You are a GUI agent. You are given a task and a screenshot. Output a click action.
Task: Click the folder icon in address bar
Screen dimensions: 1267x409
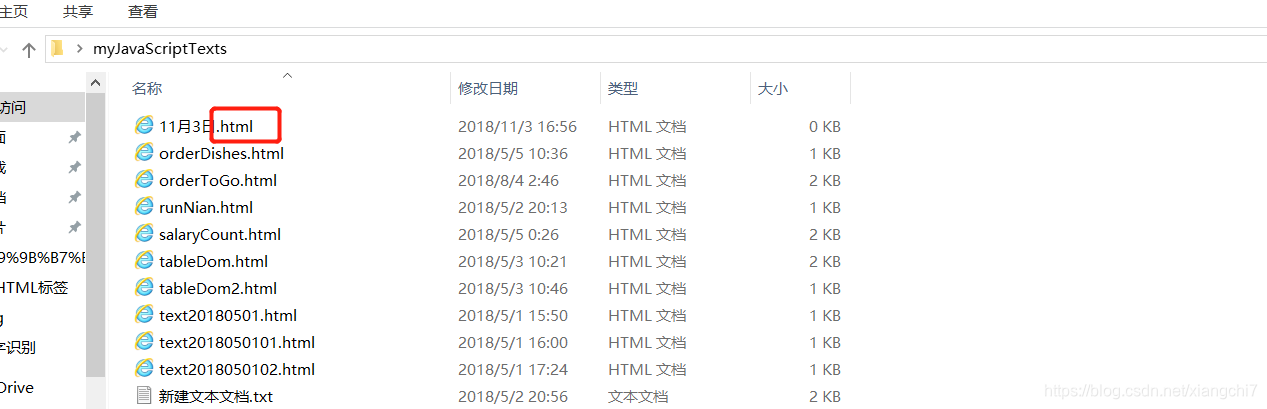58,48
